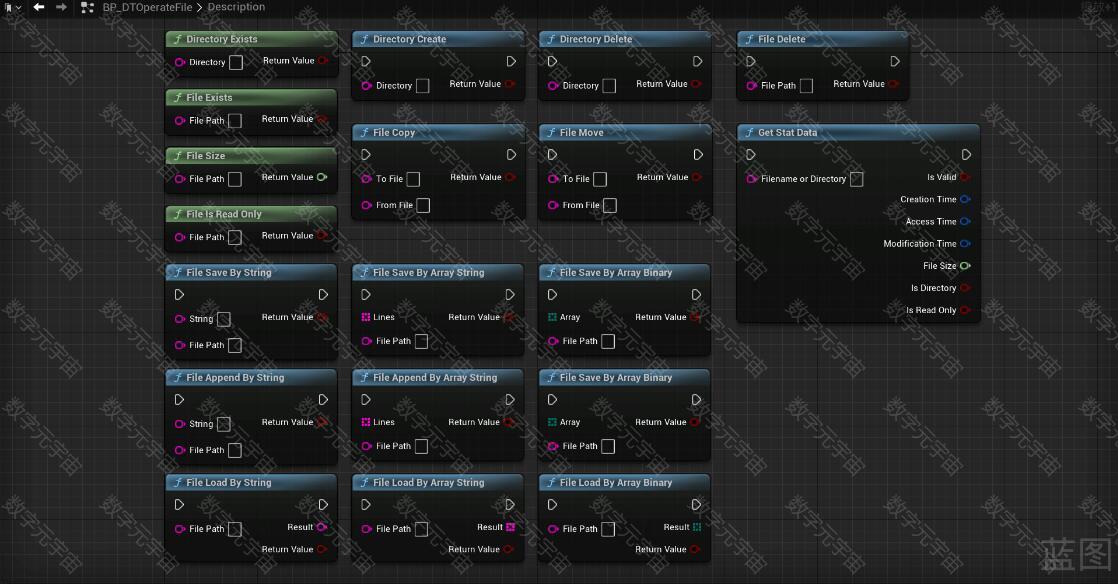The image size is (1118, 584).
Task: Click the Is Read Only output pin
Action: [965, 310]
